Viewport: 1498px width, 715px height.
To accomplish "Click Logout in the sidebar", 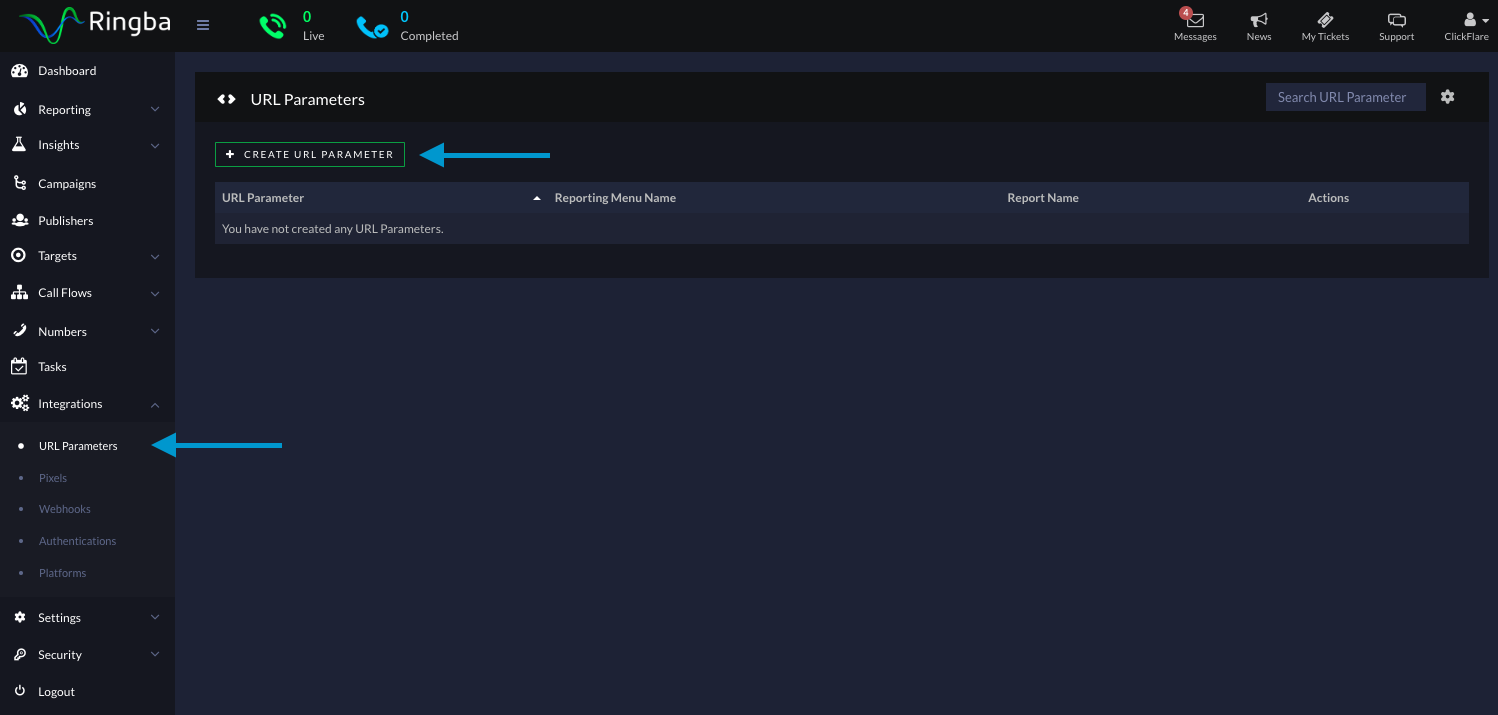I will pyautogui.click(x=56, y=692).
